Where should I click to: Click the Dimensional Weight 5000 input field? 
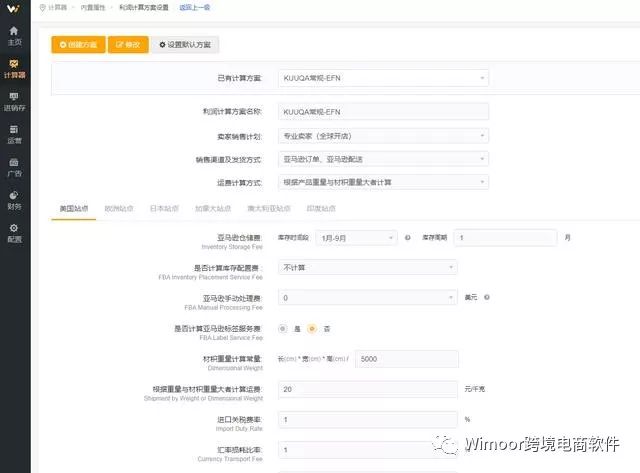click(407, 359)
